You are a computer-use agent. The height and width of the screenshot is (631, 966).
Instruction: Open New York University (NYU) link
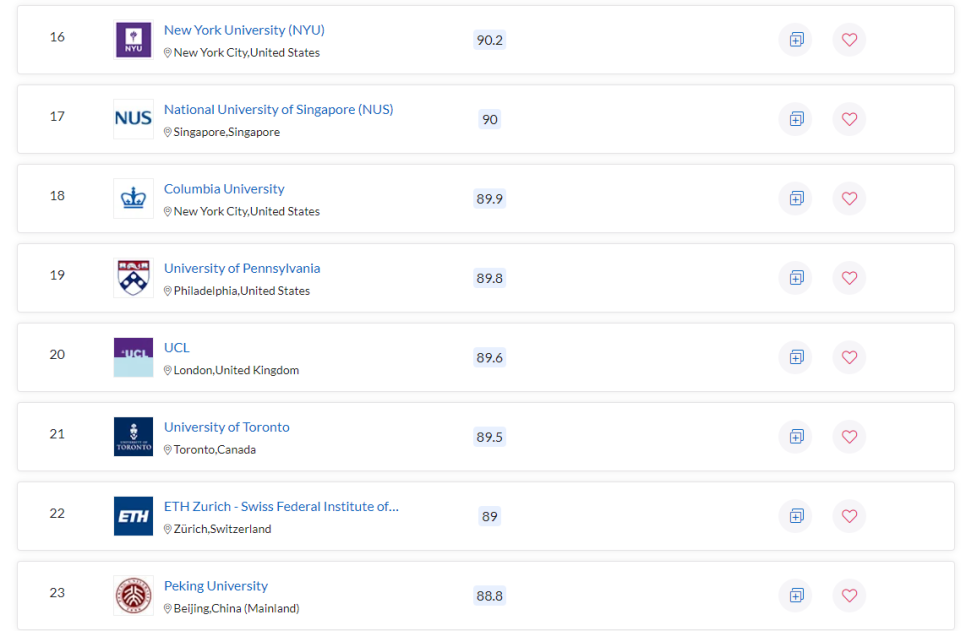(x=244, y=30)
